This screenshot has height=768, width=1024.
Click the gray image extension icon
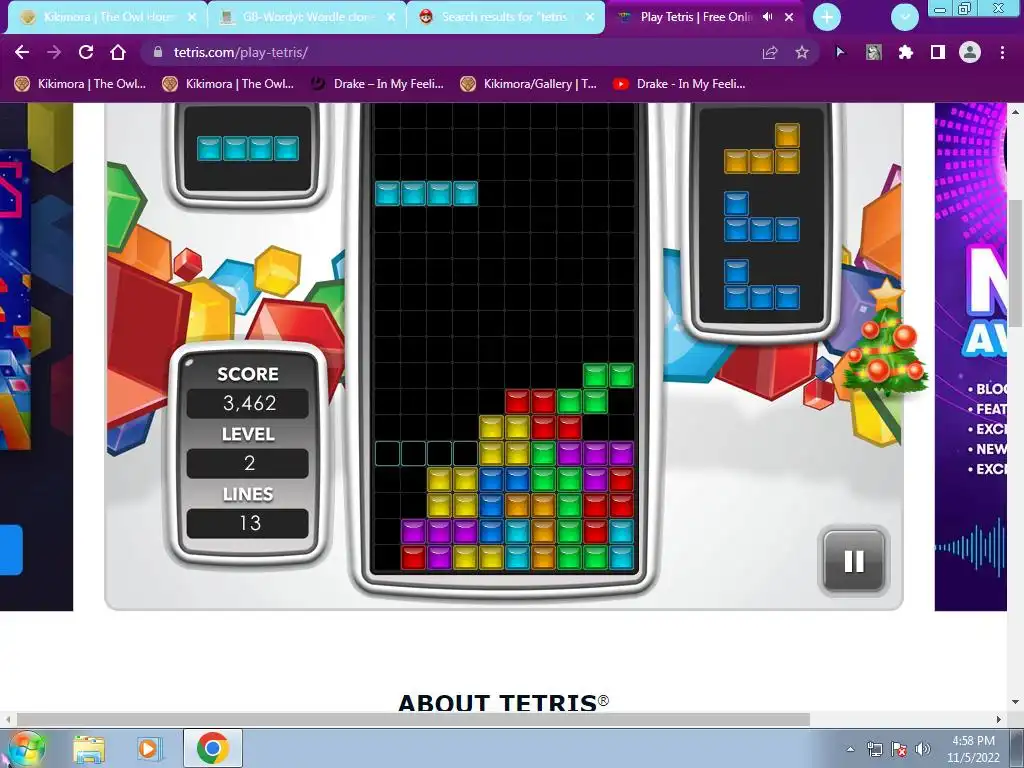pos(873,52)
